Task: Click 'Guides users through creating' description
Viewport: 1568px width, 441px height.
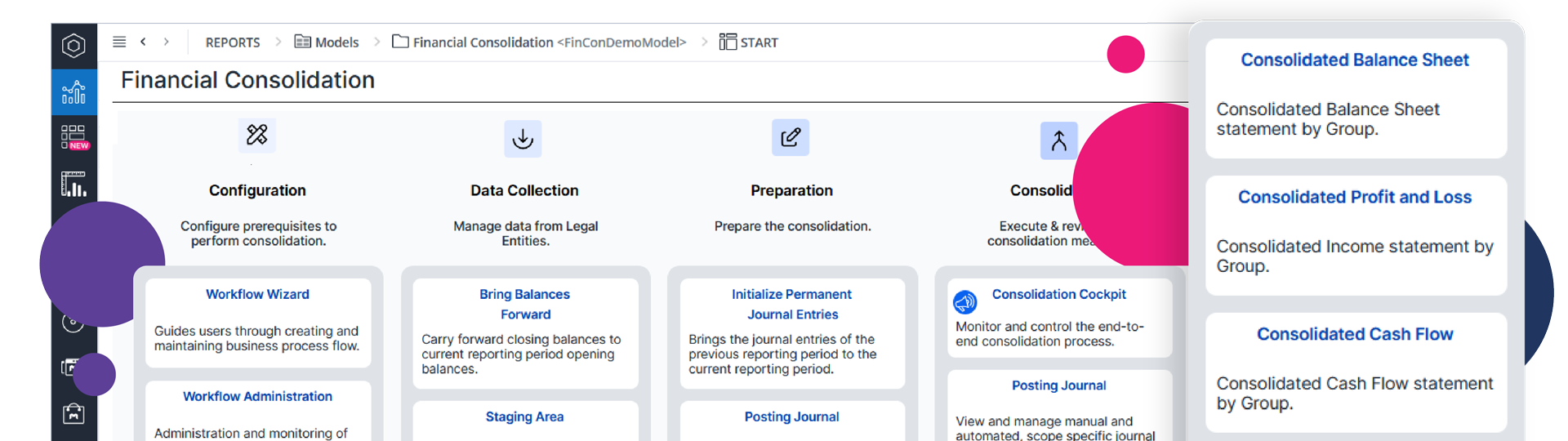Action: point(256,338)
